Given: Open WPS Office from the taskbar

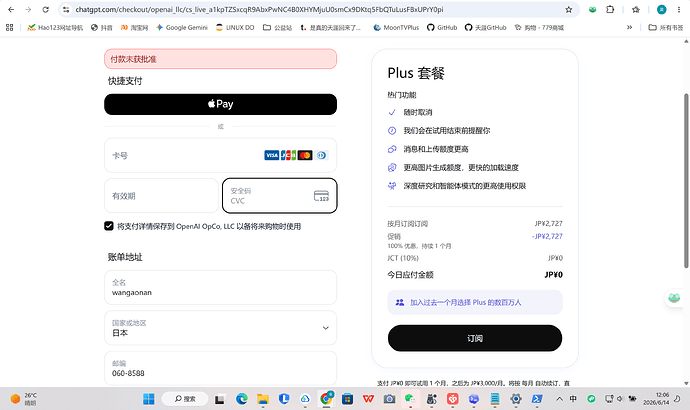Looking at the screenshot, I should coord(368,399).
